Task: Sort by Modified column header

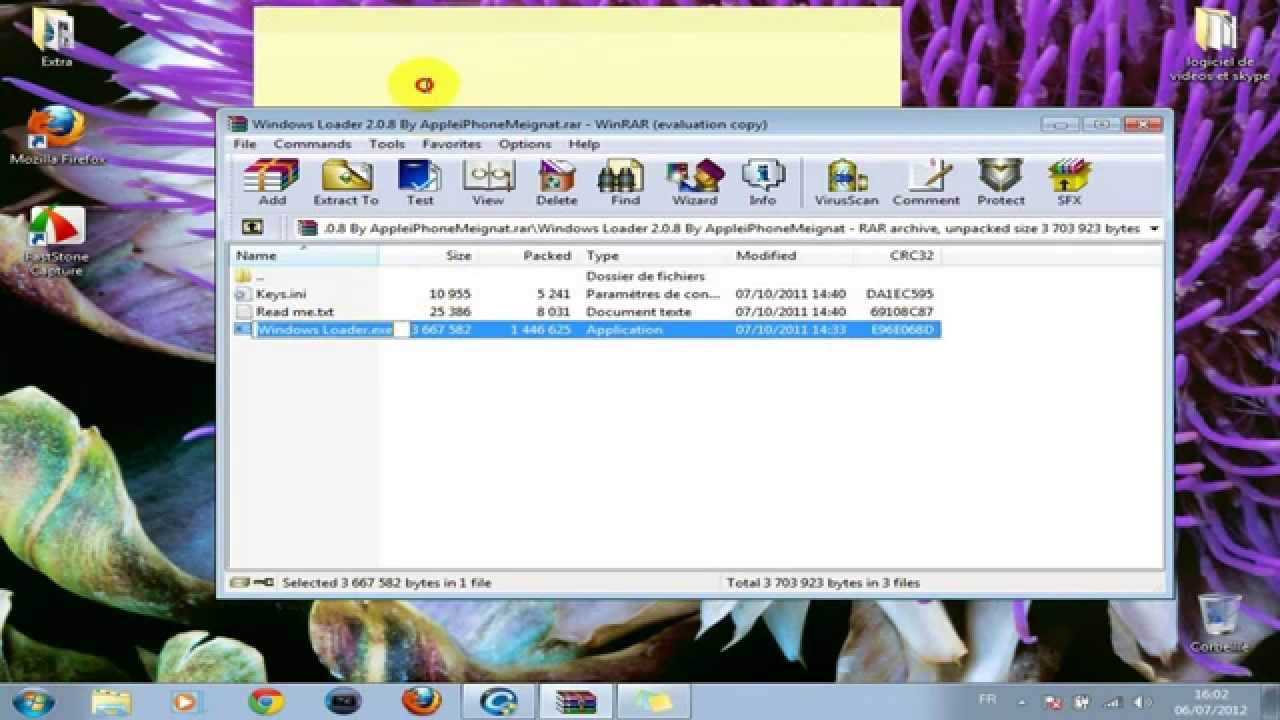Action: click(x=792, y=256)
